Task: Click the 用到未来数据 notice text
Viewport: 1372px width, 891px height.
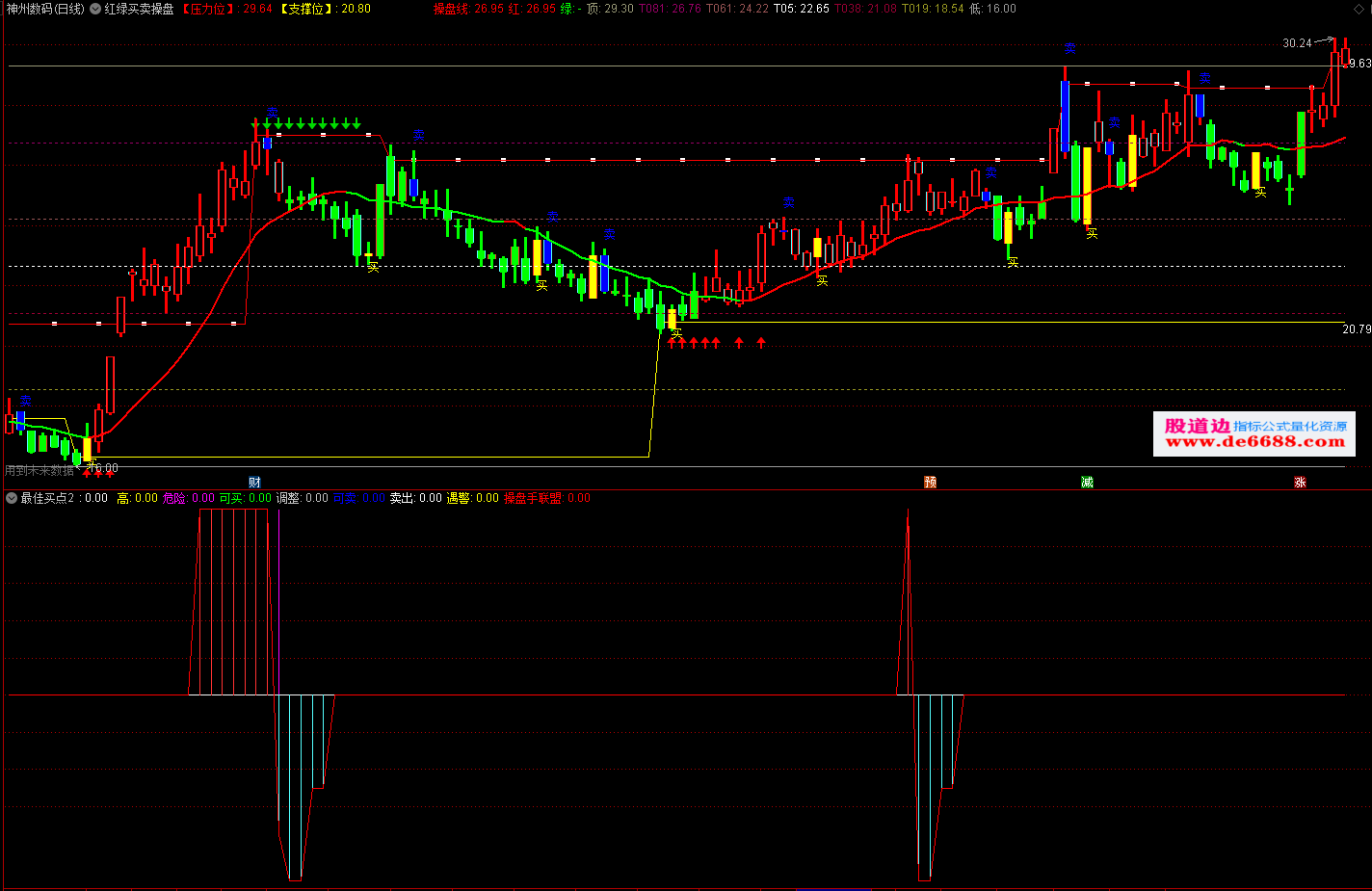Action: tap(40, 471)
